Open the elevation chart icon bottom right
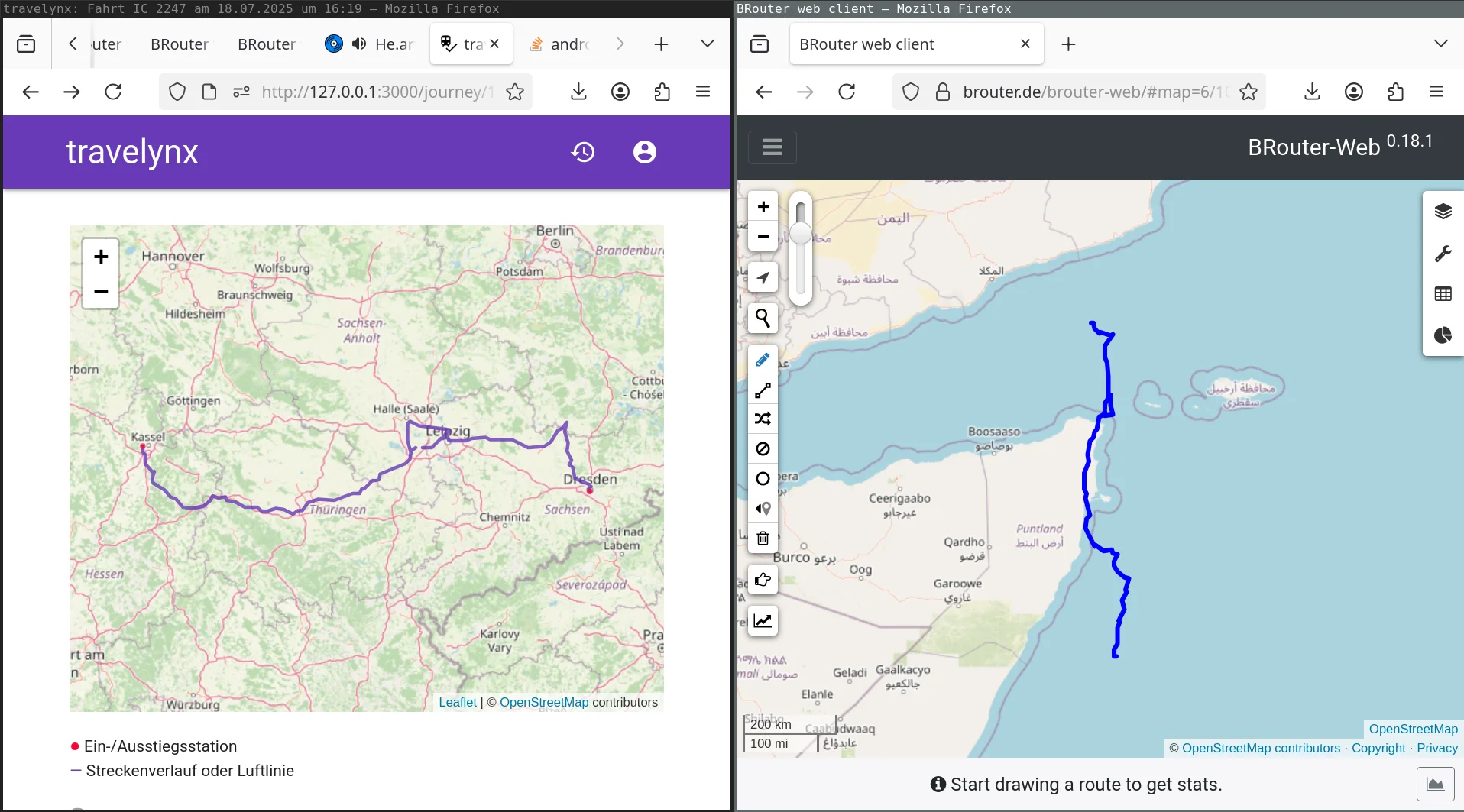 coord(1436,784)
